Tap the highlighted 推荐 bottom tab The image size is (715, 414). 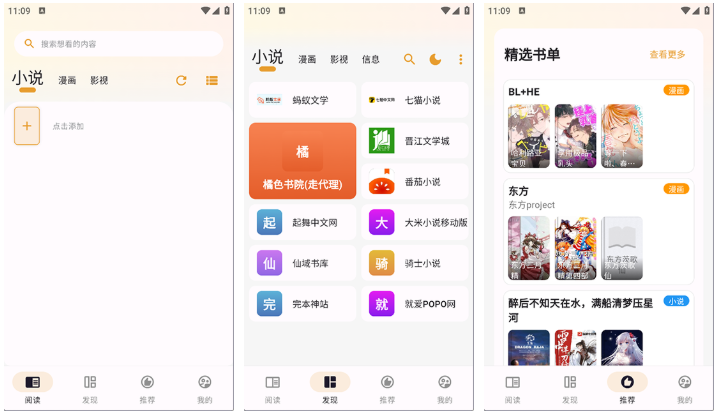[x=627, y=386]
